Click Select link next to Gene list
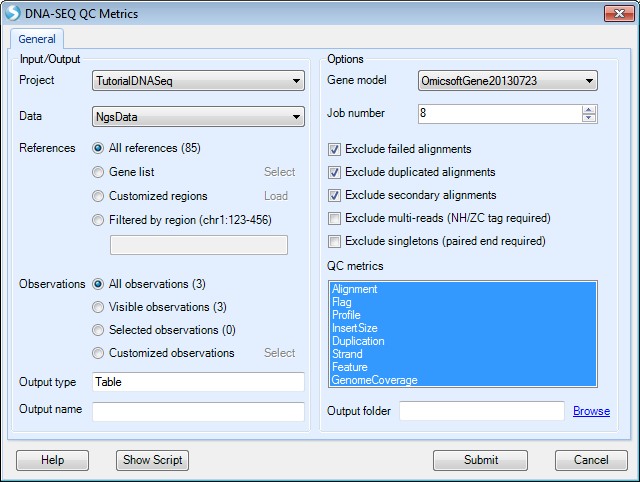640x482 pixels. point(279,172)
